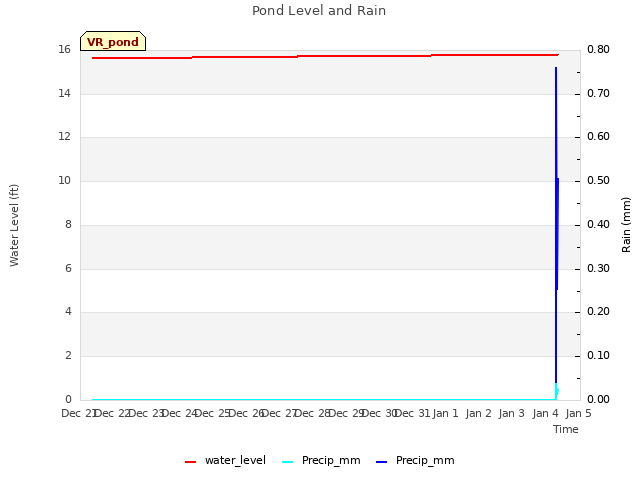Click the Jan 4 date tick label
Screen dimensions: 640x480
[x=546, y=413]
